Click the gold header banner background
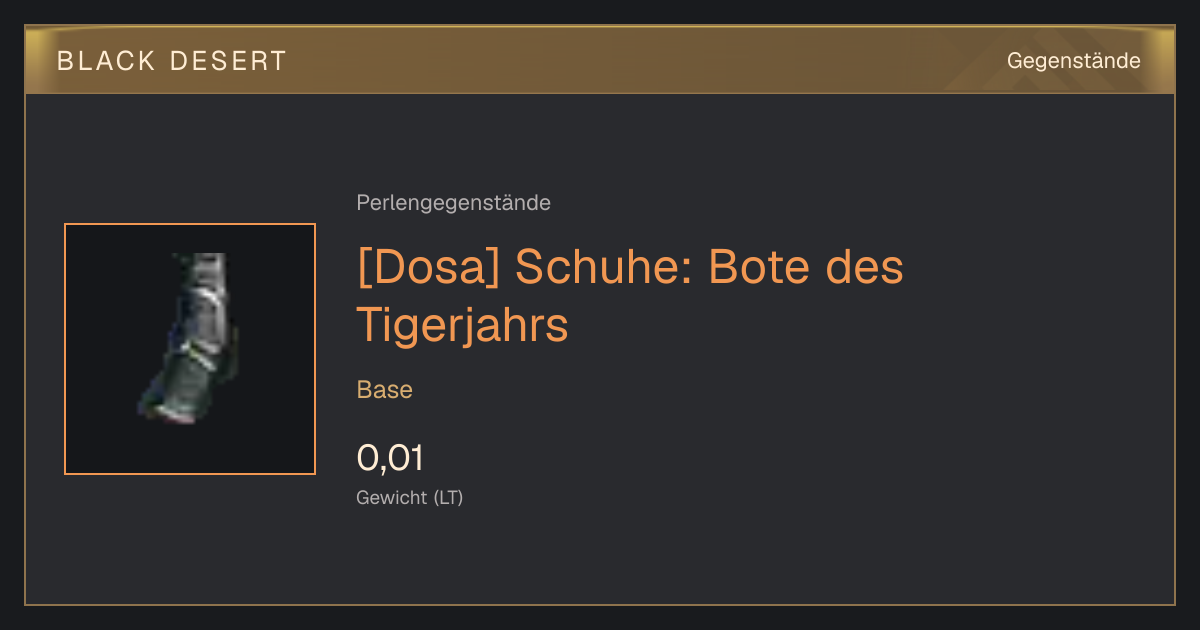The height and width of the screenshot is (630, 1200). point(600,61)
